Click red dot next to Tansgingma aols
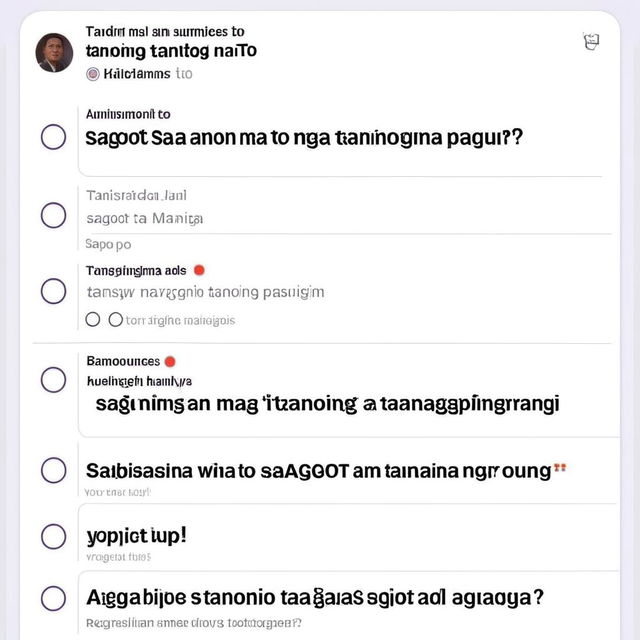Viewport: 640px width, 640px height. click(x=199, y=270)
